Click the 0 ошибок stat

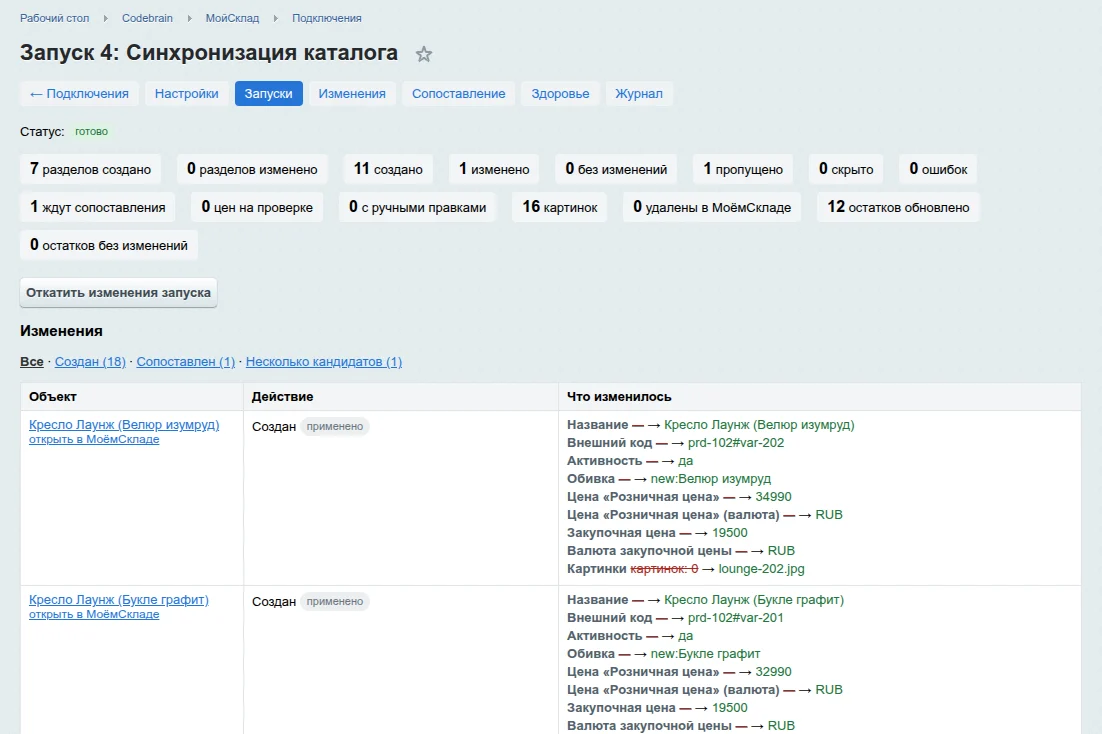pyautogui.click(x=938, y=169)
